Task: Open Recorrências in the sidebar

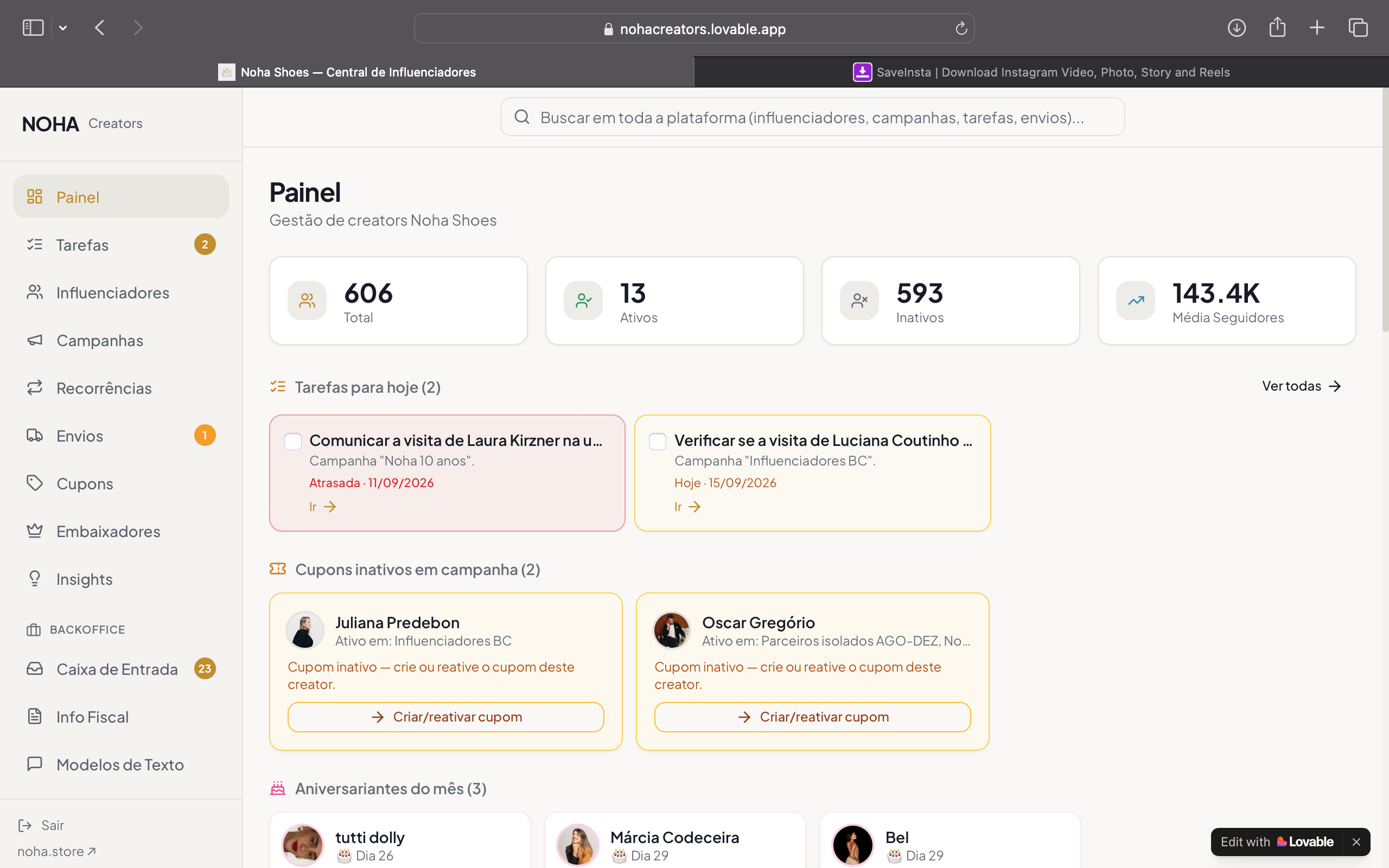Action: click(x=120, y=387)
